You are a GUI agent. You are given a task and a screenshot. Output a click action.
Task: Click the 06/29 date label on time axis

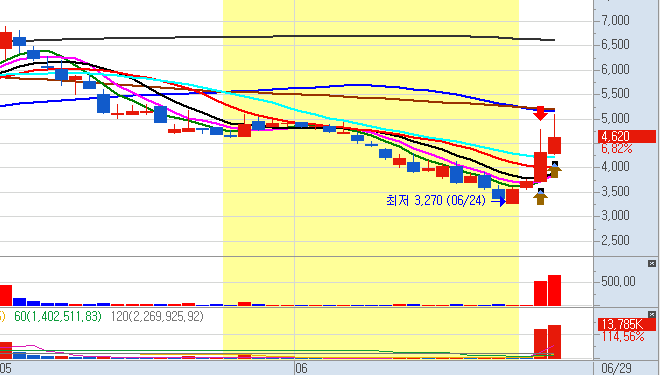pos(616,369)
